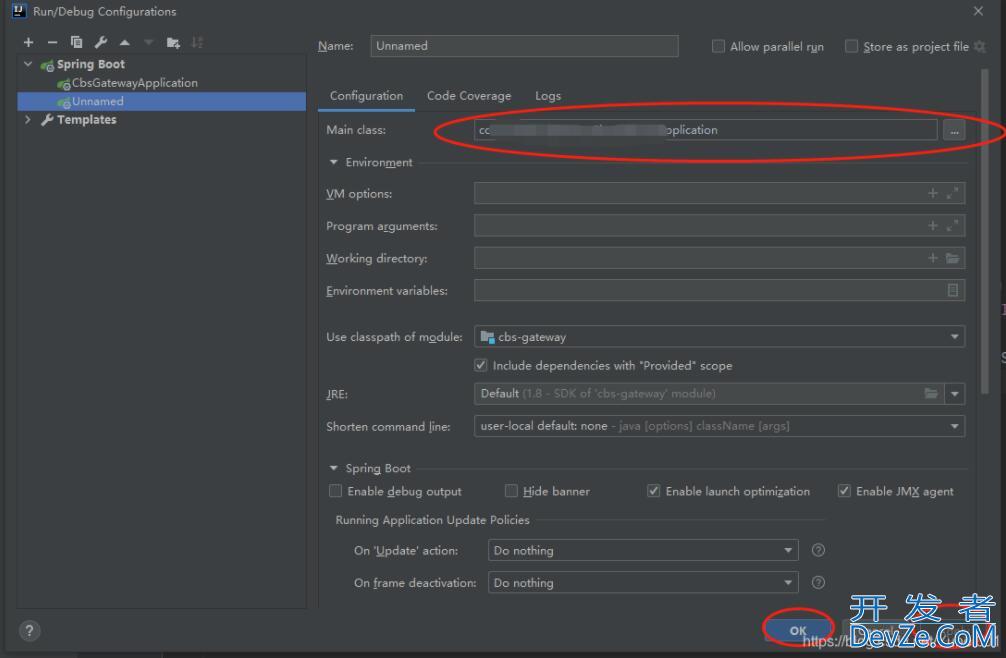
Task: Remove the configuration with the minus icon
Action: (53, 42)
